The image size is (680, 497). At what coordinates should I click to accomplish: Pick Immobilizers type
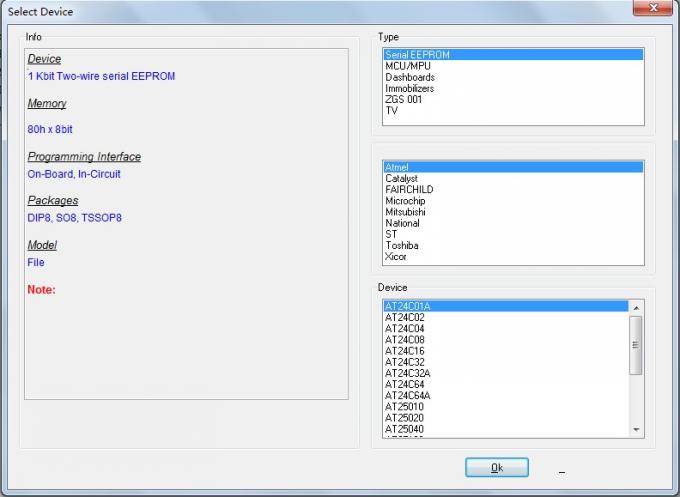513,88
